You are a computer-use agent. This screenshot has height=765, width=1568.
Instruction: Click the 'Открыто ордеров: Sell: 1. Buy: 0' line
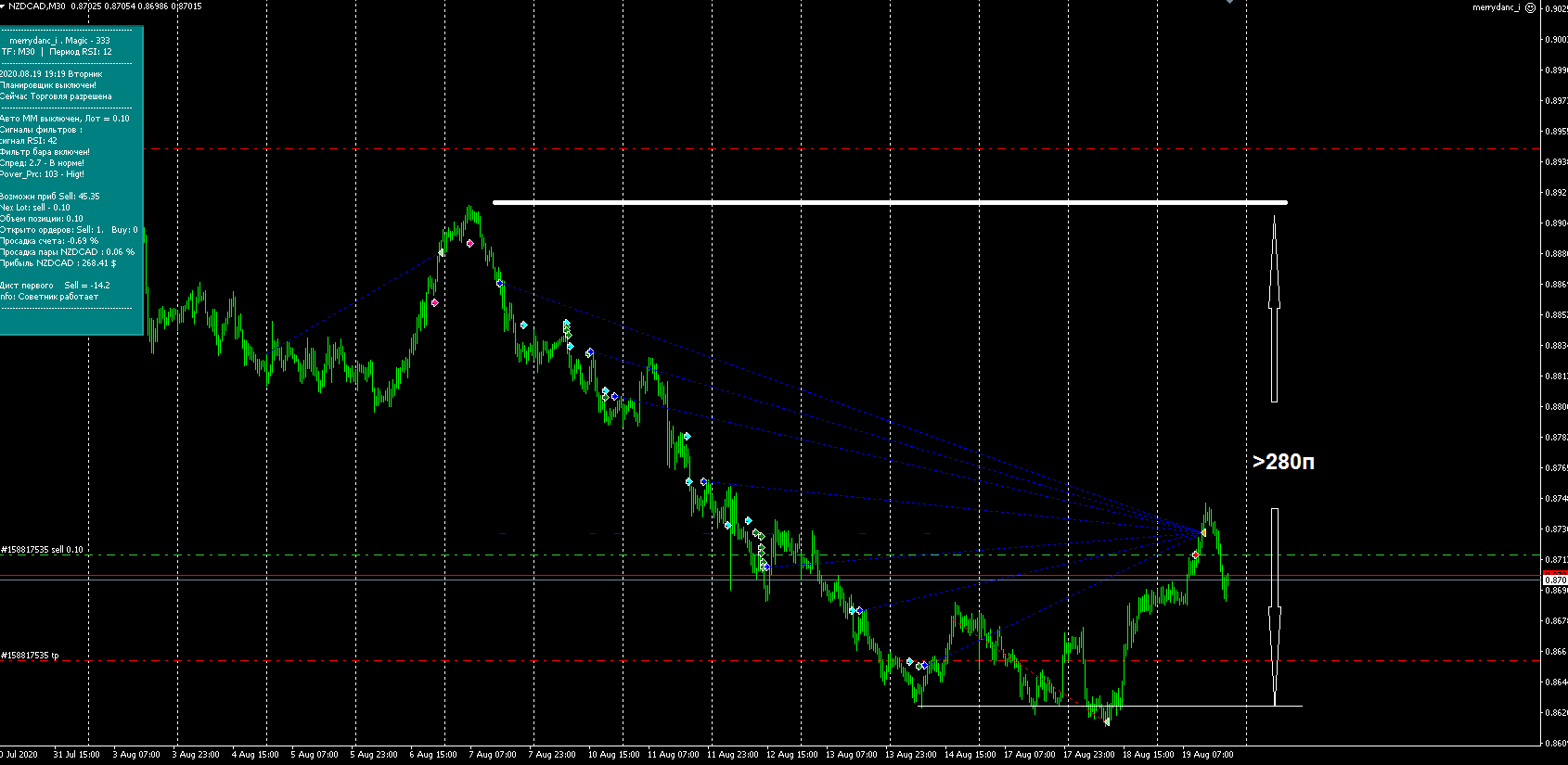pos(69,230)
